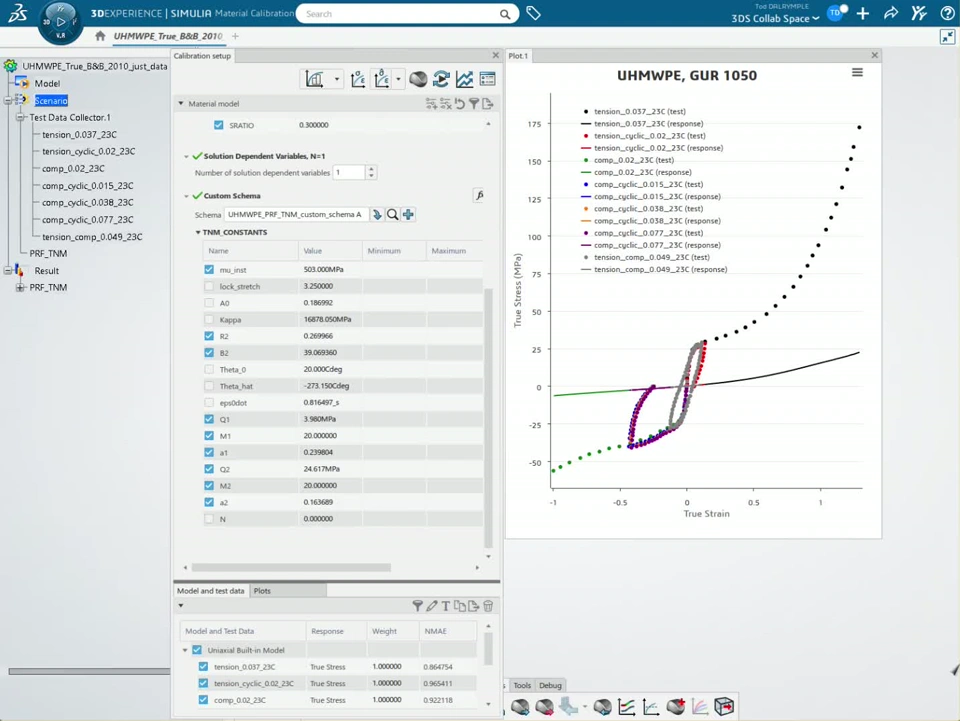Open the tag icon beside search
The image size is (960, 721).
[533, 13]
